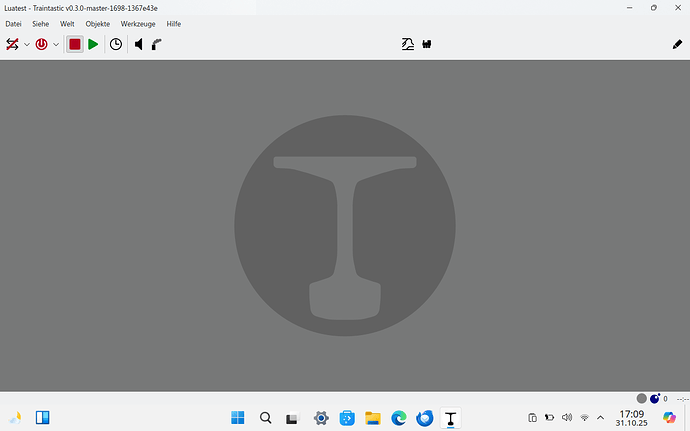Screen dimensions: 690x431
Task: Open the Objekte menu
Action: click(98, 23)
